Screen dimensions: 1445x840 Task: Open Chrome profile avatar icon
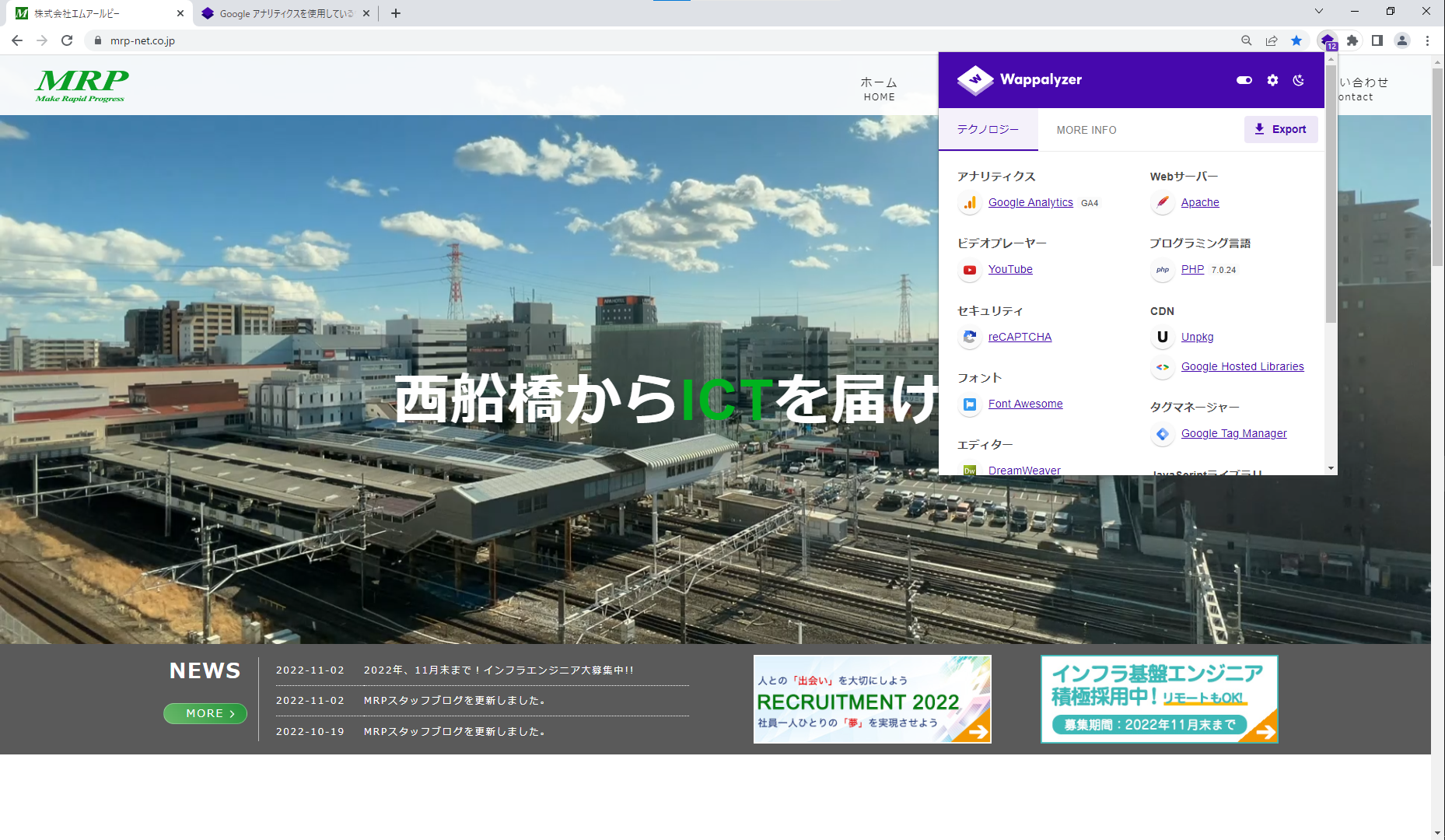pos(1402,40)
